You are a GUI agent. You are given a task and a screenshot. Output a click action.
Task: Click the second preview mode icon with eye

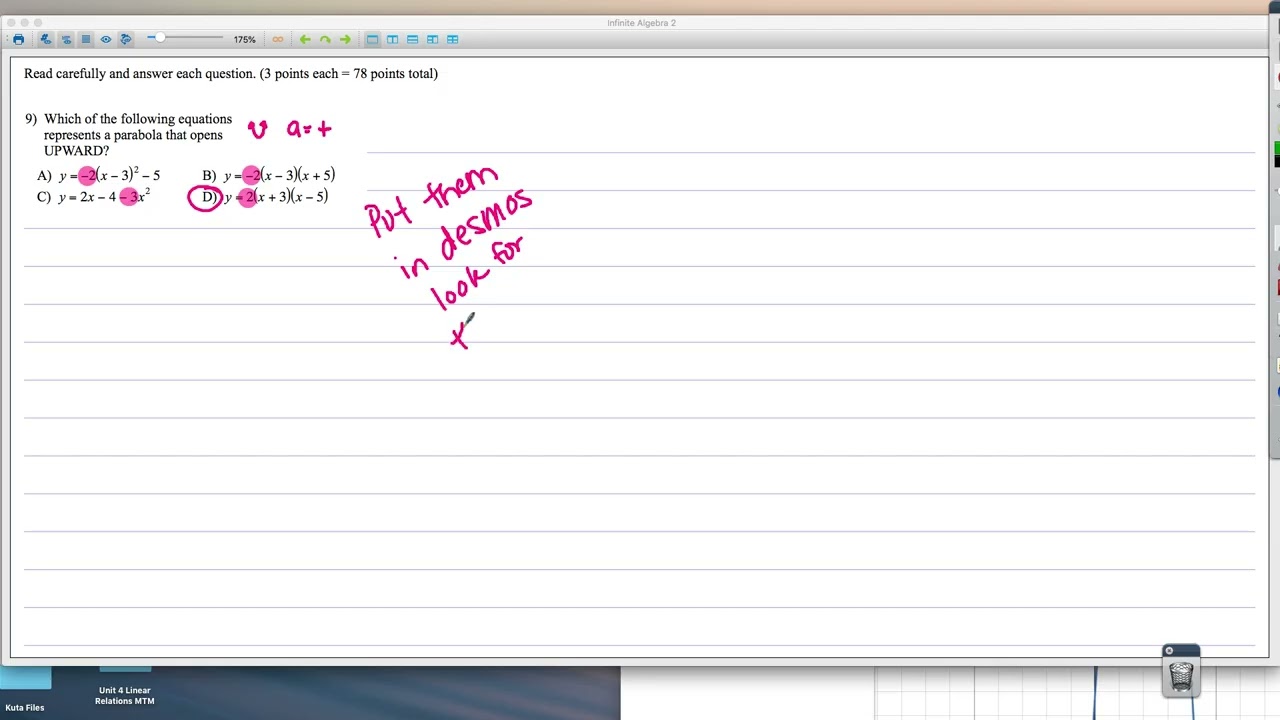[66, 40]
